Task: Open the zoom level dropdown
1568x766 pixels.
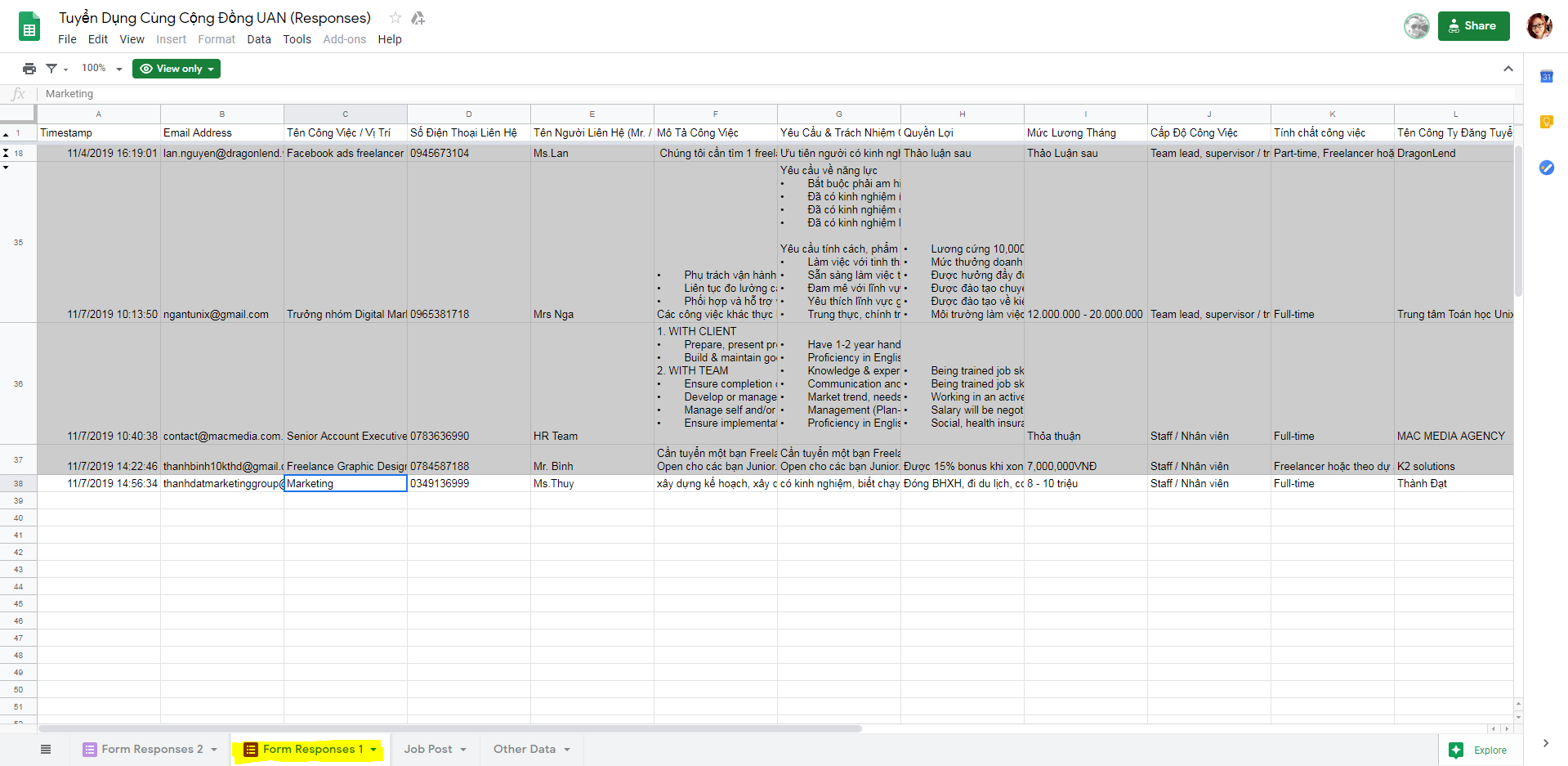Action: [x=102, y=69]
